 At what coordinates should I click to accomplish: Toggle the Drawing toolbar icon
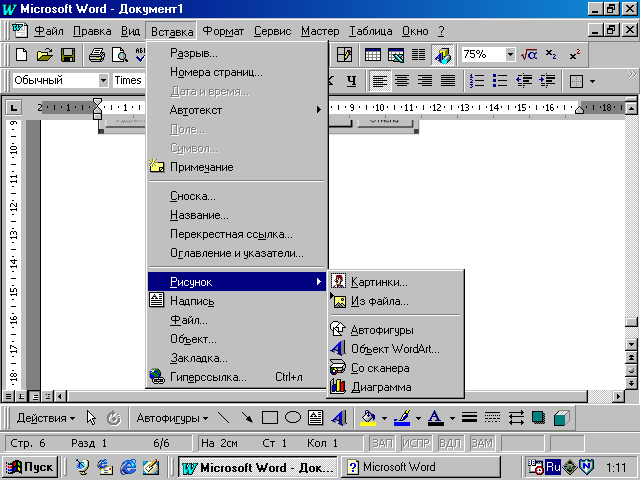point(442,55)
